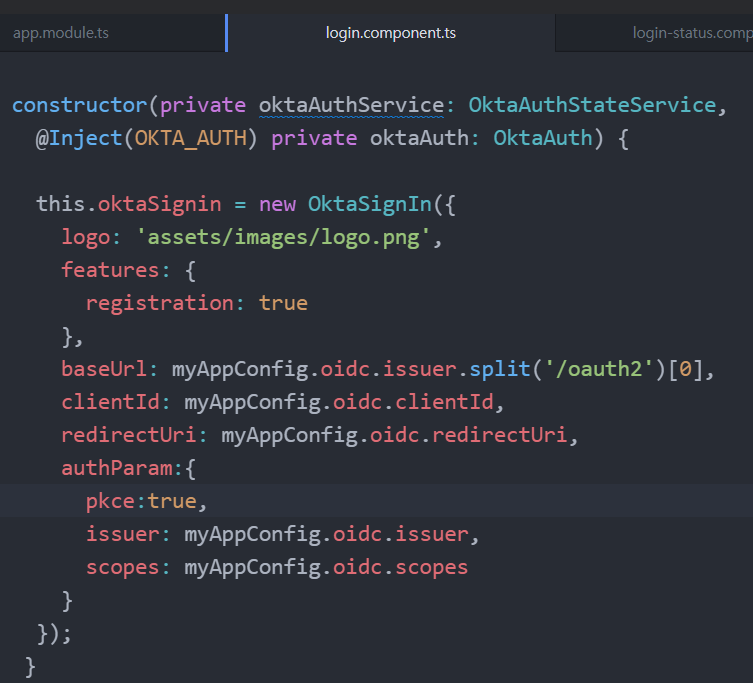Click oidc.scopes value at line end
The image size is (753, 683).
(401, 567)
